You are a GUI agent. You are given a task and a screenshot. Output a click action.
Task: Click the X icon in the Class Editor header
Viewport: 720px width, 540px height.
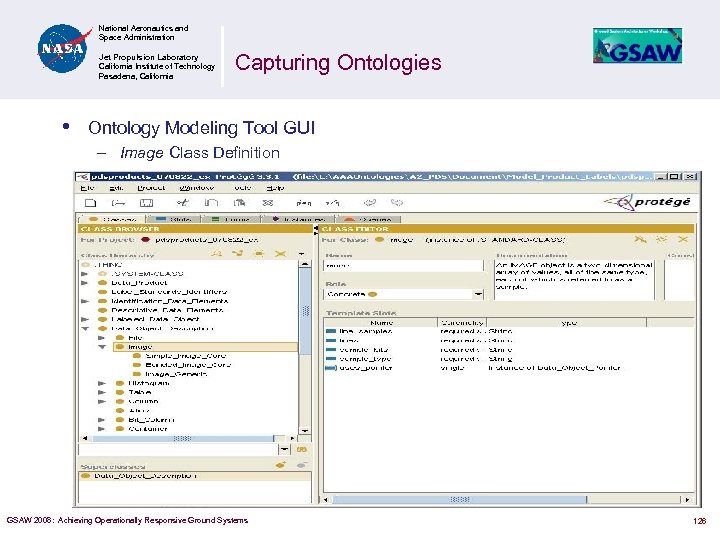pyautogui.click(x=683, y=239)
